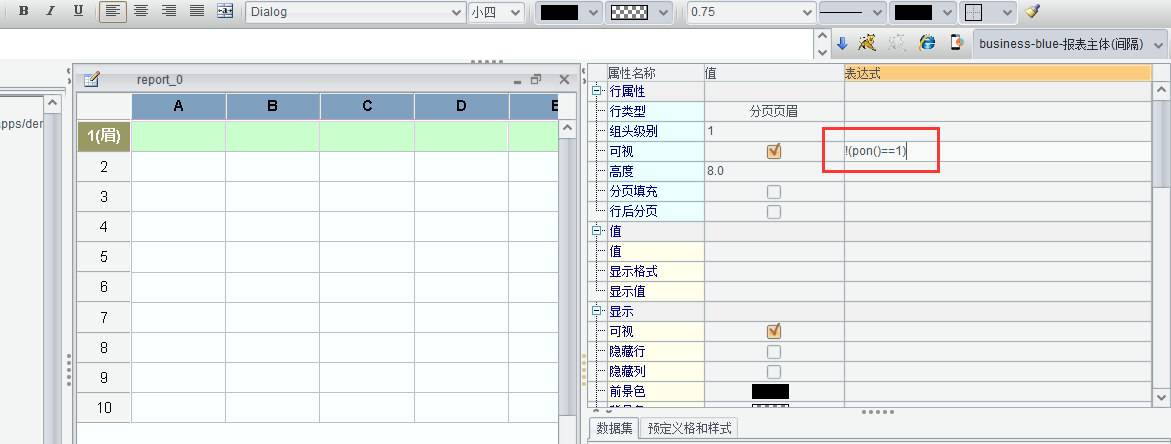Viewport: 1171px width, 444px height.
Task: Maximize the report_0 window
Action: pyautogui.click(x=536, y=80)
